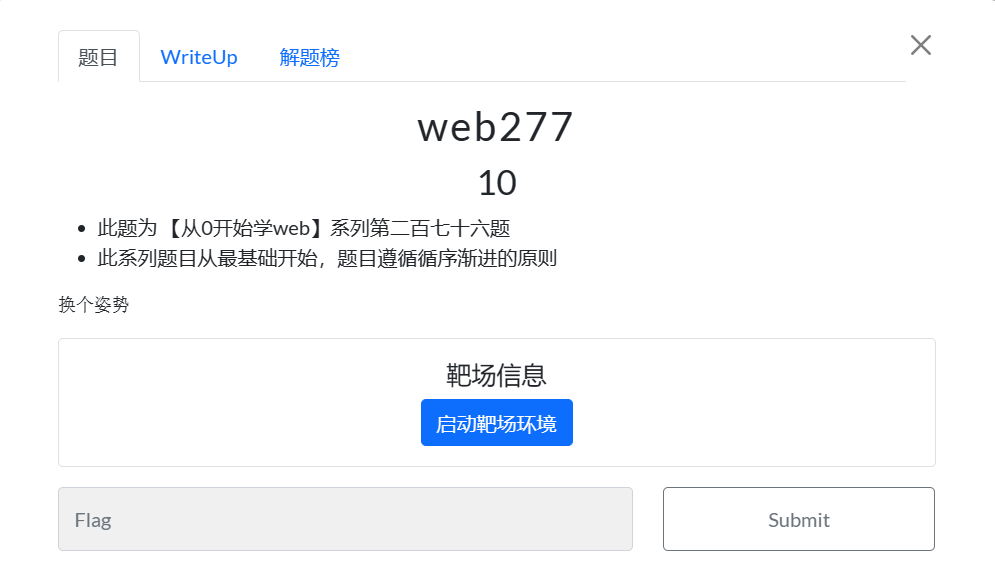Screen dimensions: 995x579
Task: Click the web277 challenge title
Action: [x=496, y=127]
